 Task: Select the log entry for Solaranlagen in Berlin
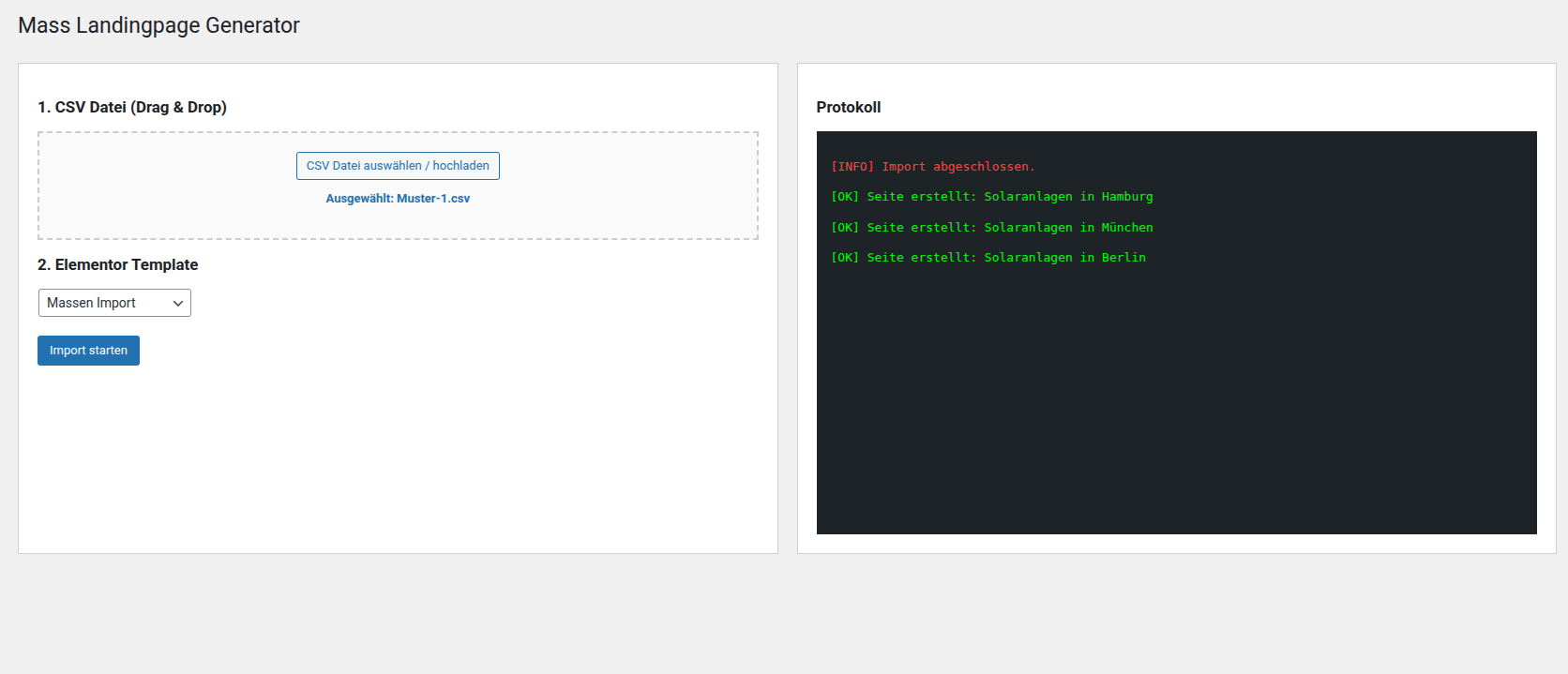(x=988, y=258)
